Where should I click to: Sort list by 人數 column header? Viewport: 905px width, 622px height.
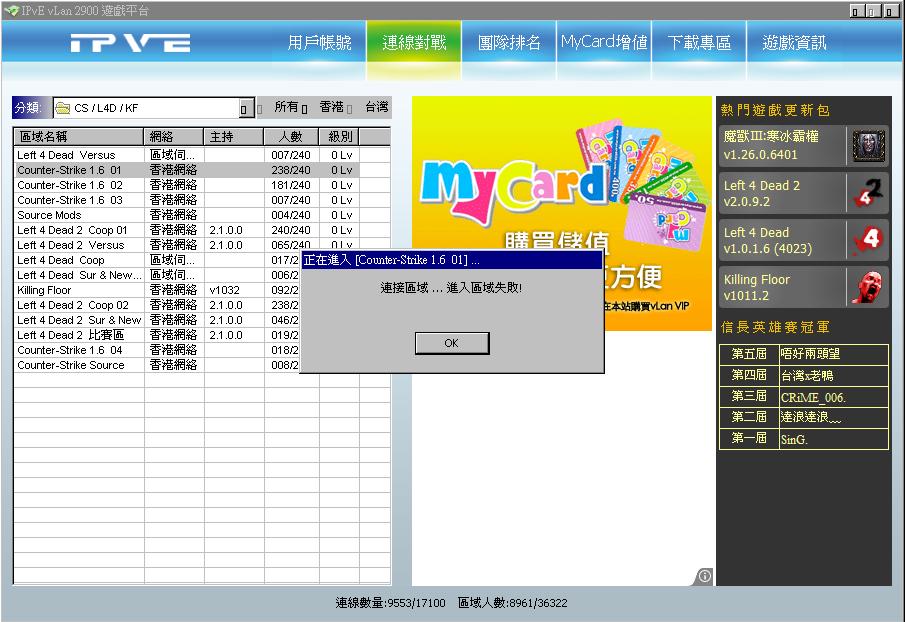coord(291,137)
